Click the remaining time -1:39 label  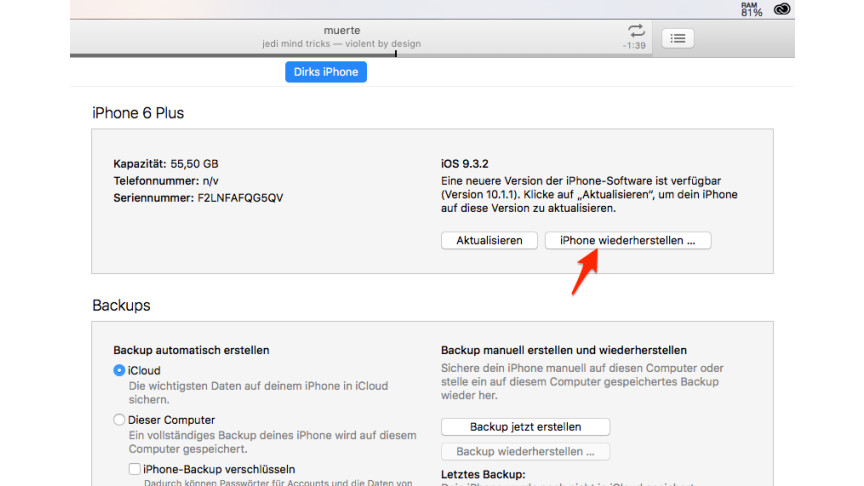coord(634,46)
